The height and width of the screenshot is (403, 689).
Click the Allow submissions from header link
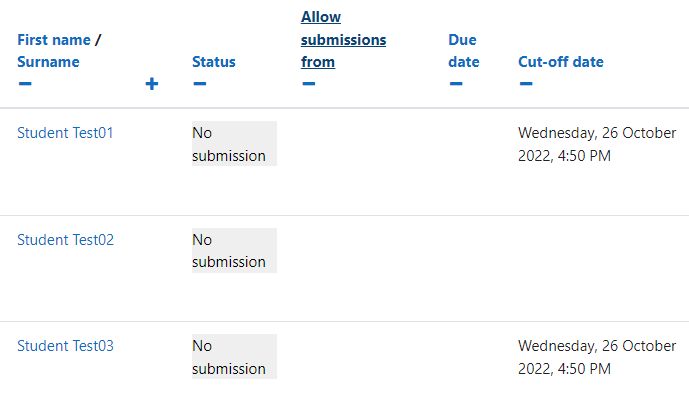343,40
